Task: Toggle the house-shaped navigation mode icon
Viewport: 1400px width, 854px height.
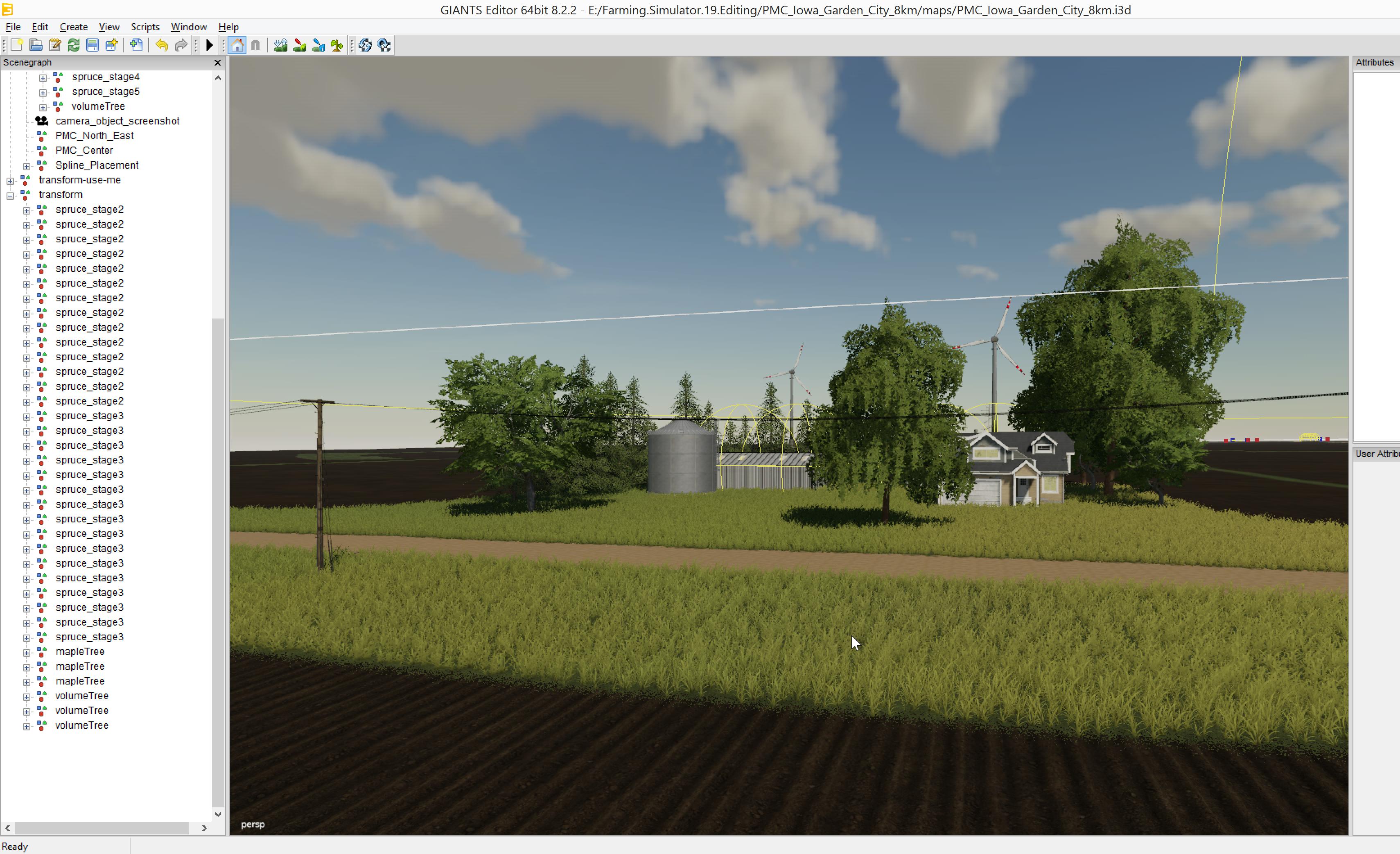Action: (x=237, y=45)
